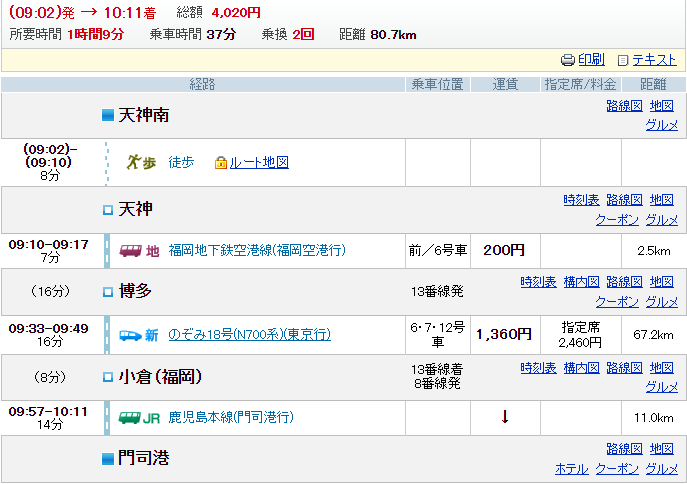The width and height of the screenshot is (687, 484).
Task: Click the blue square marker beside 天神南
Action: coord(109,116)
